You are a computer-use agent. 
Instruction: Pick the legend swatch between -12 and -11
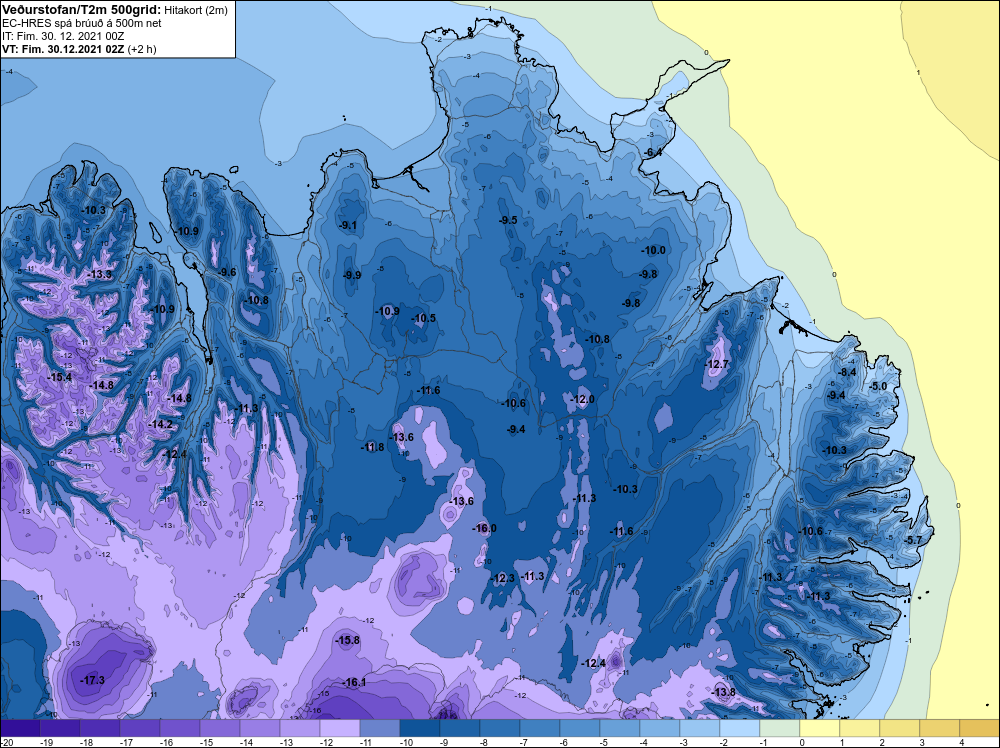click(x=340, y=728)
